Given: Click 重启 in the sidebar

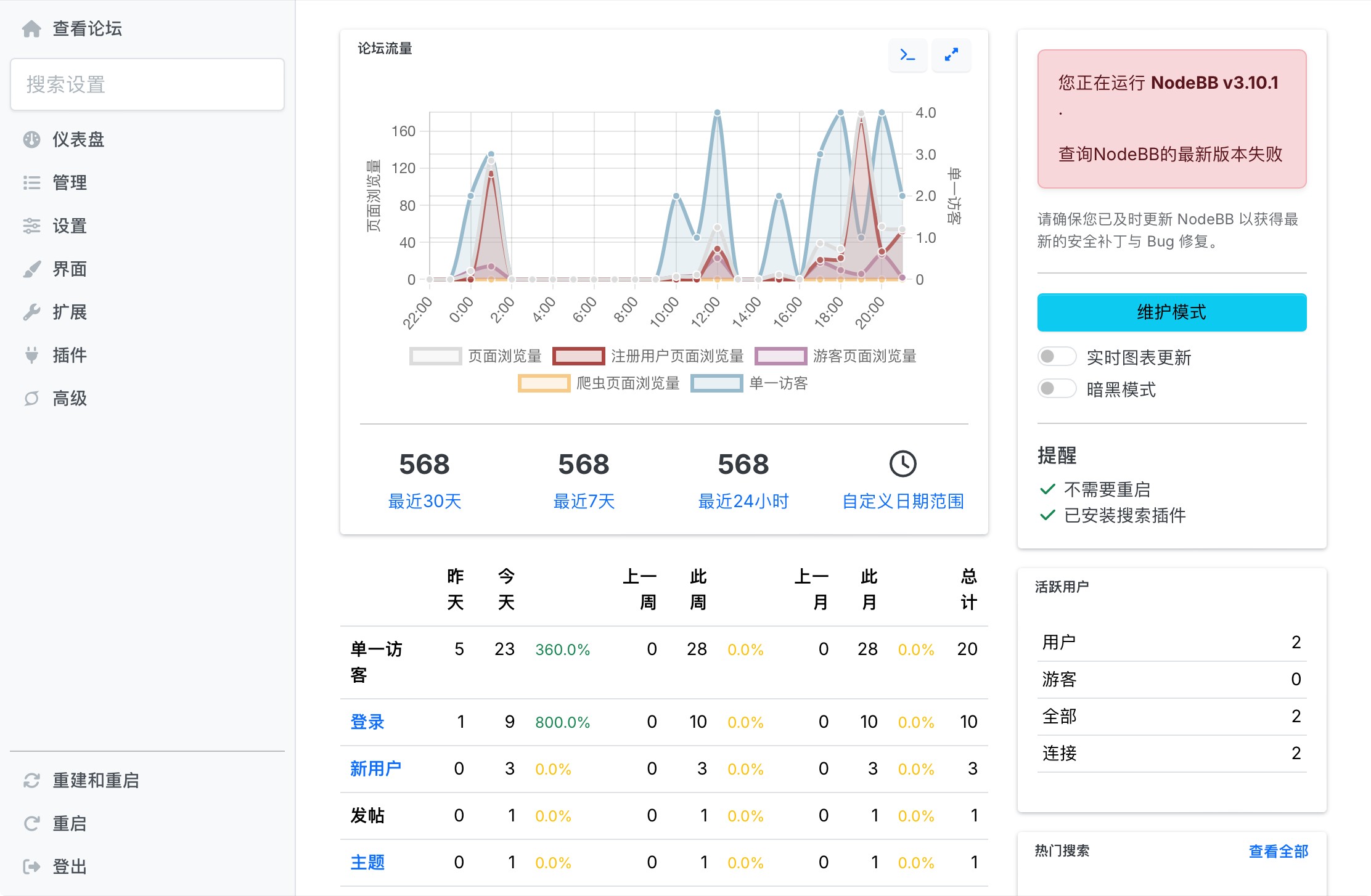Looking at the screenshot, I should click(x=70, y=824).
